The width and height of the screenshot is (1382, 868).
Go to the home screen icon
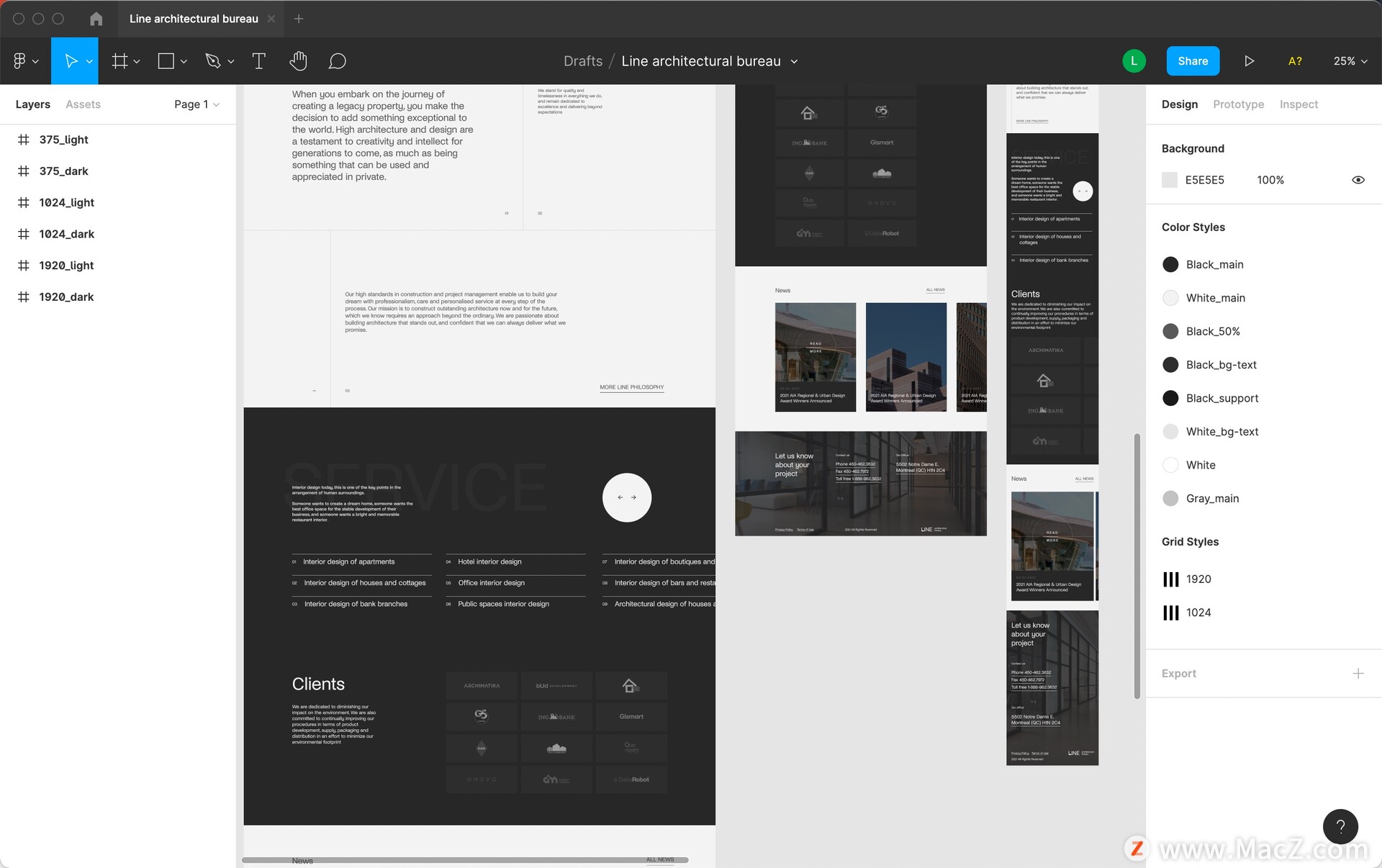pyautogui.click(x=96, y=19)
